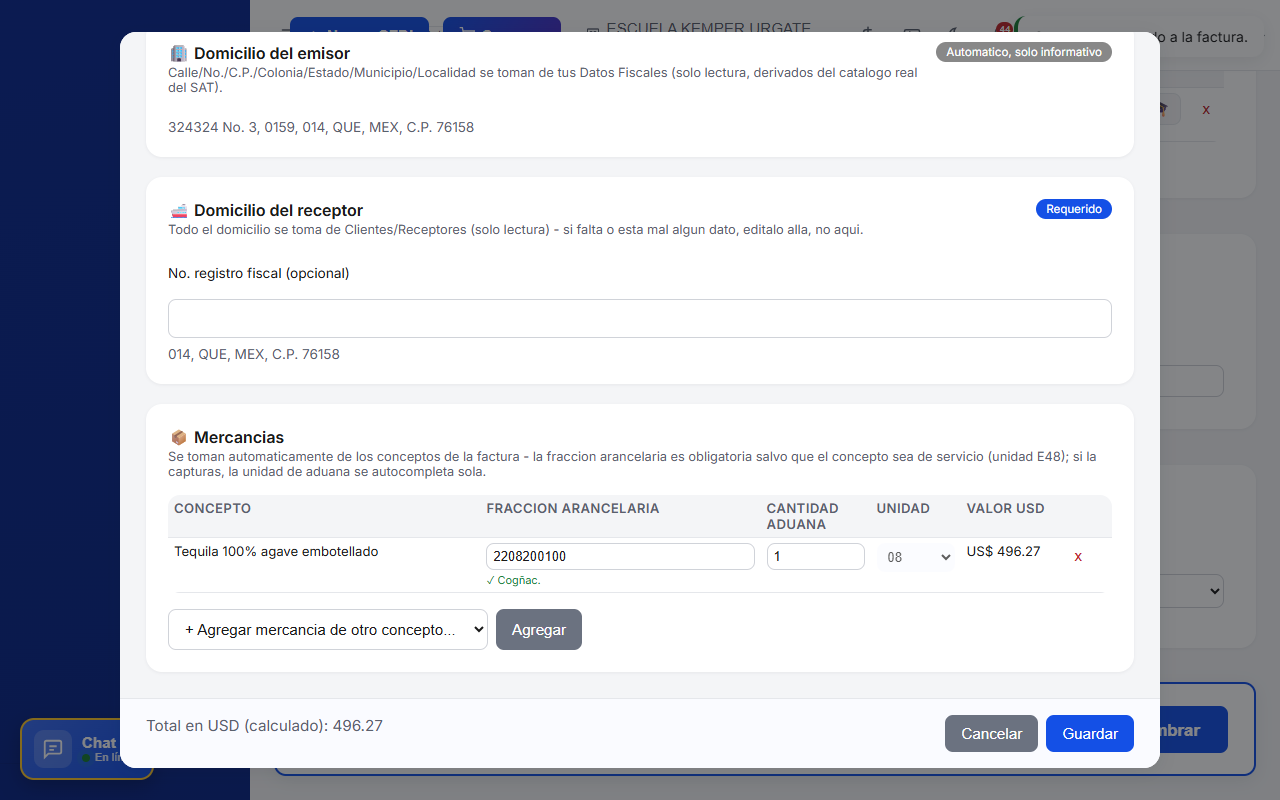Click the CANTIDAD ADUANA column header
This screenshot has width=1280, height=800.
click(x=803, y=517)
